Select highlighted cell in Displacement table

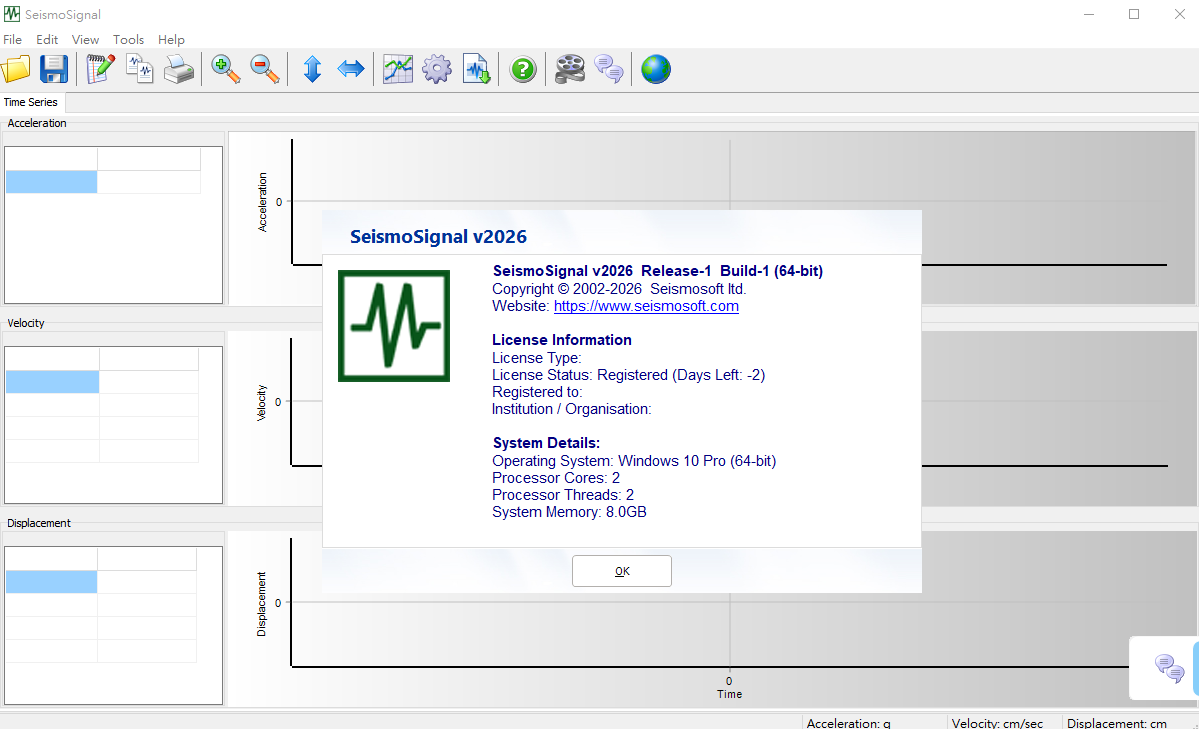tap(51, 582)
